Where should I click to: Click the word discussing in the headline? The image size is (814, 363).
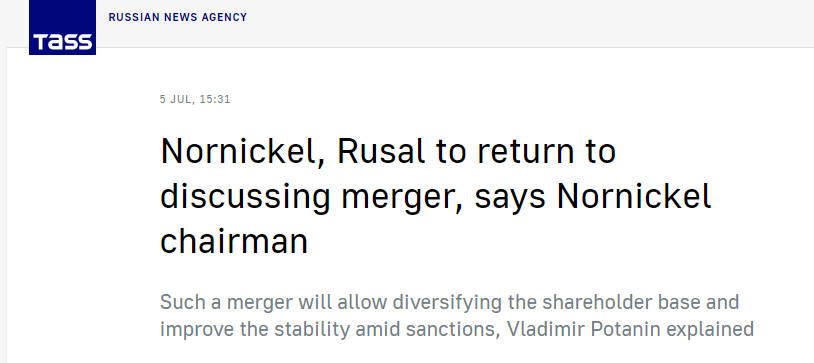pos(245,198)
